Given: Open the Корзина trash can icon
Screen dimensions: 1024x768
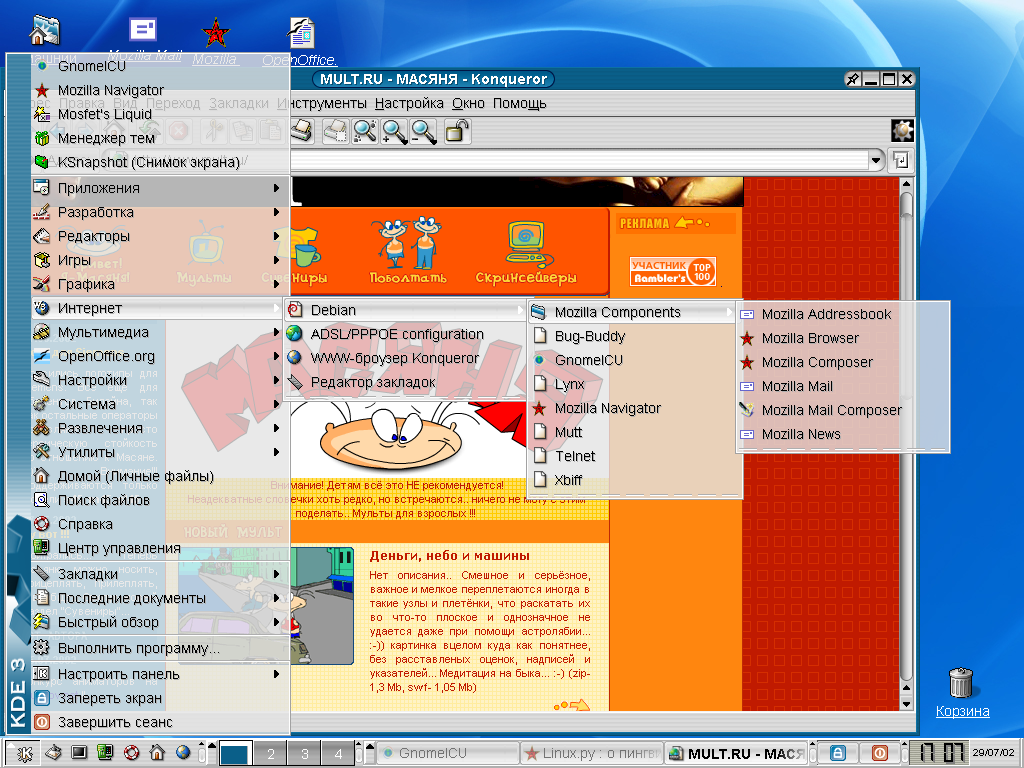Looking at the screenshot, I should [x=961, y=682].
